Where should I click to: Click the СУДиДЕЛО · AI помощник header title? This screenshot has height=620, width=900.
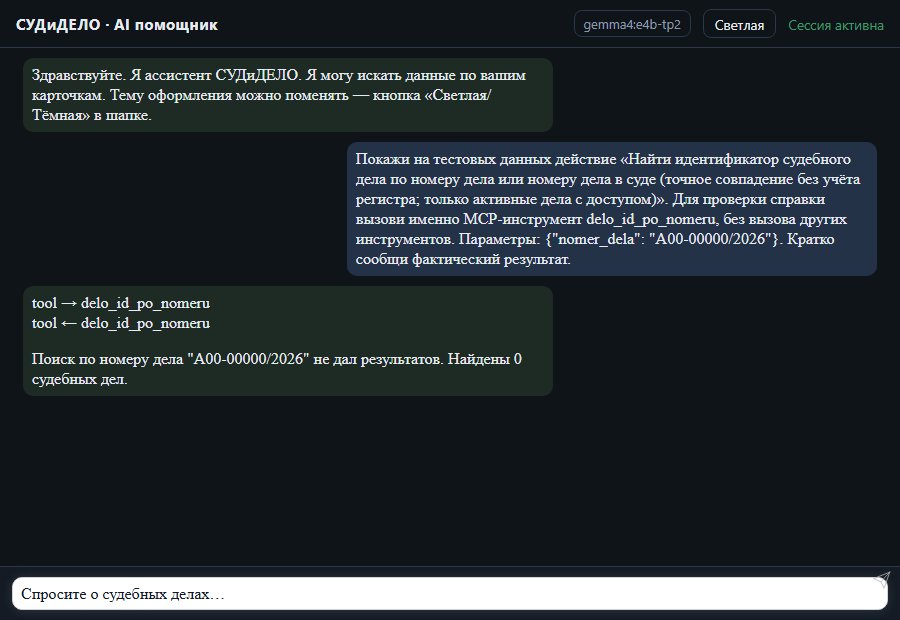[117, 25]
